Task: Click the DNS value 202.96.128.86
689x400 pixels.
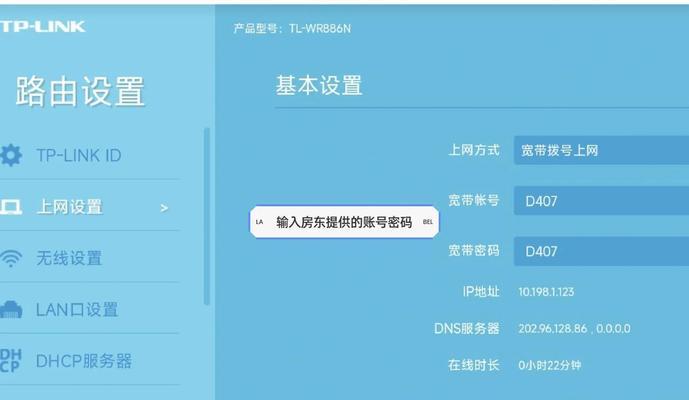Action: 553,328
